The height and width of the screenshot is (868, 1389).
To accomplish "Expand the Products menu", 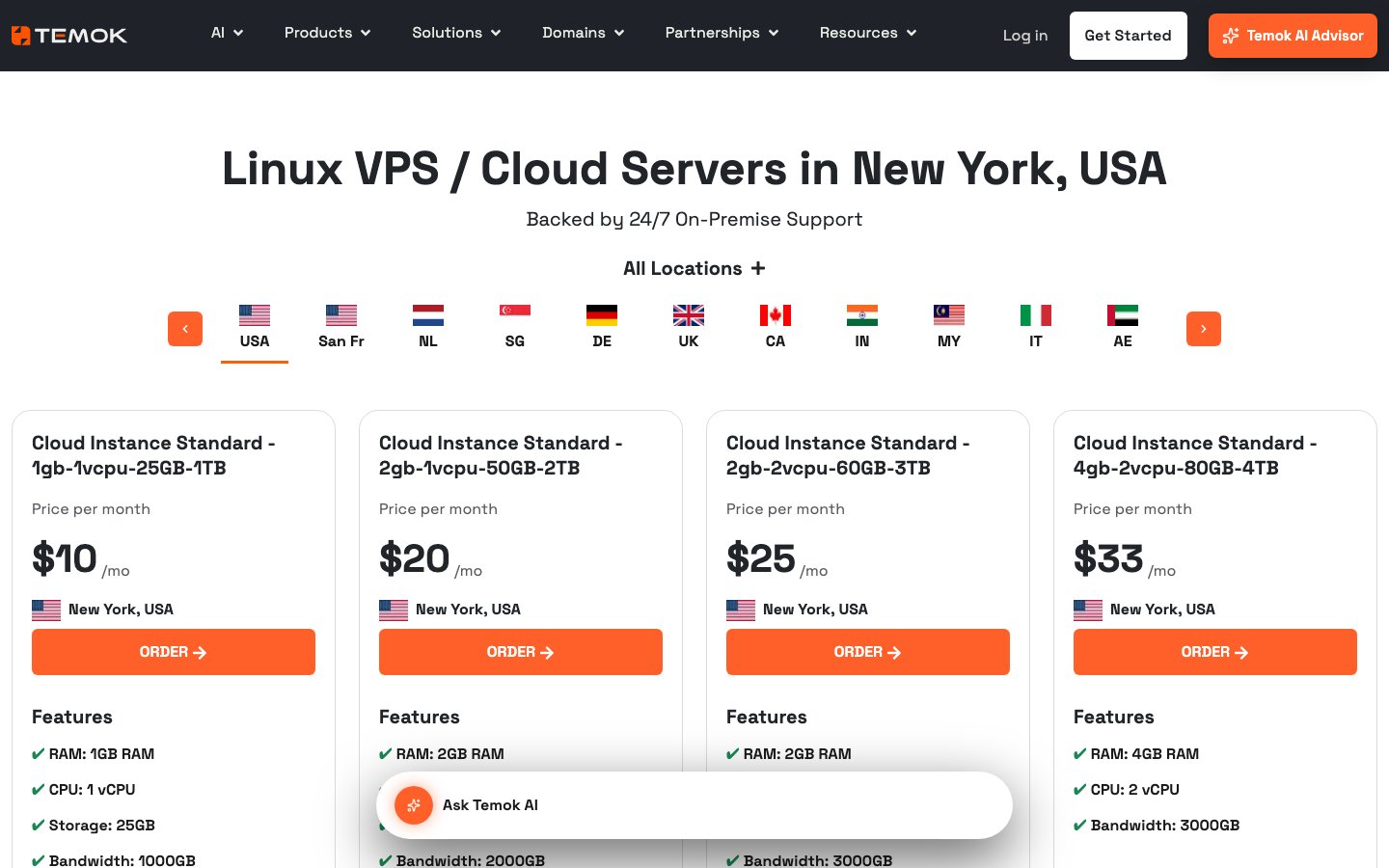I will click(x=328, y=33).
